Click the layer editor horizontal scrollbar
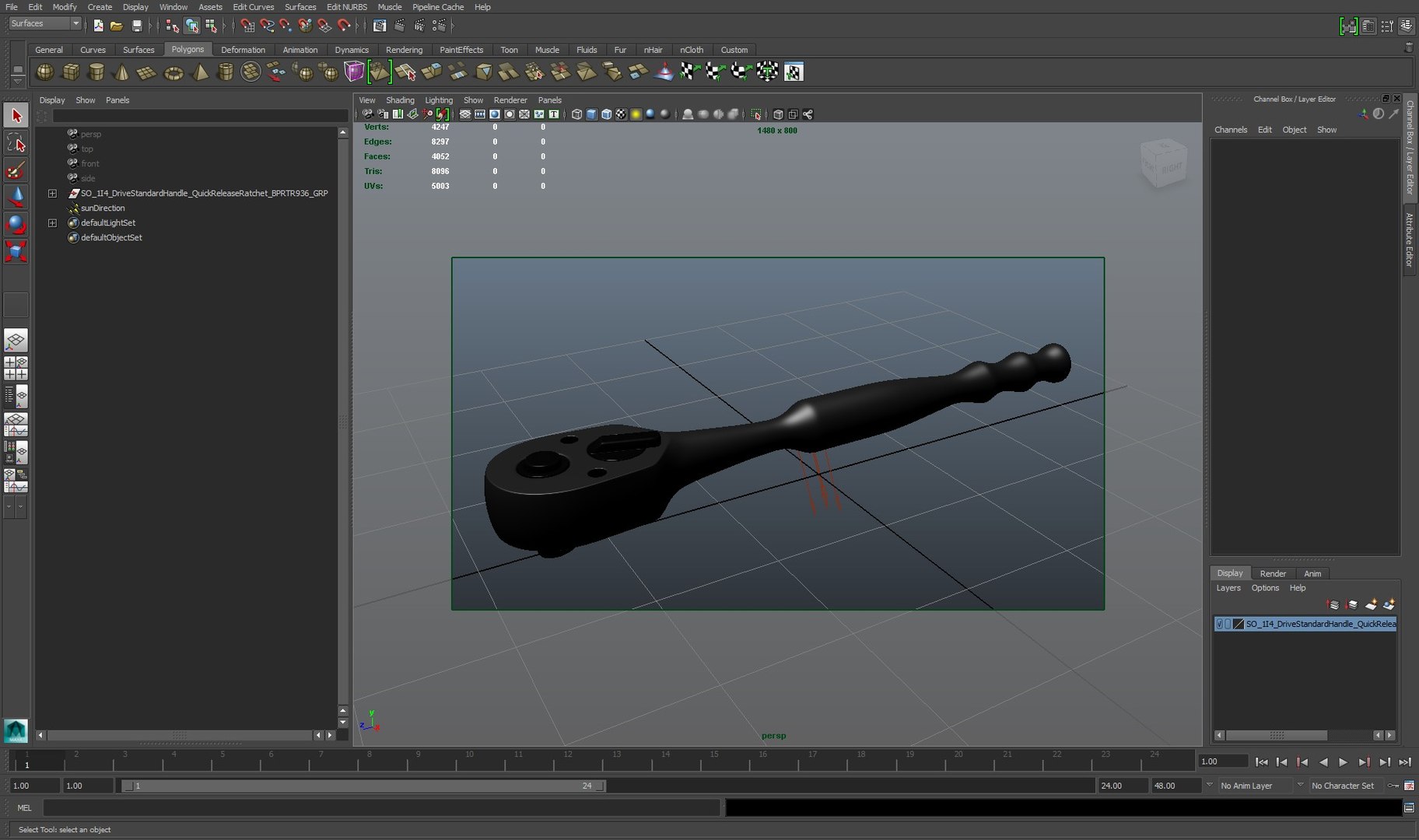The image size is (1419, 840). coord(1277,735)
